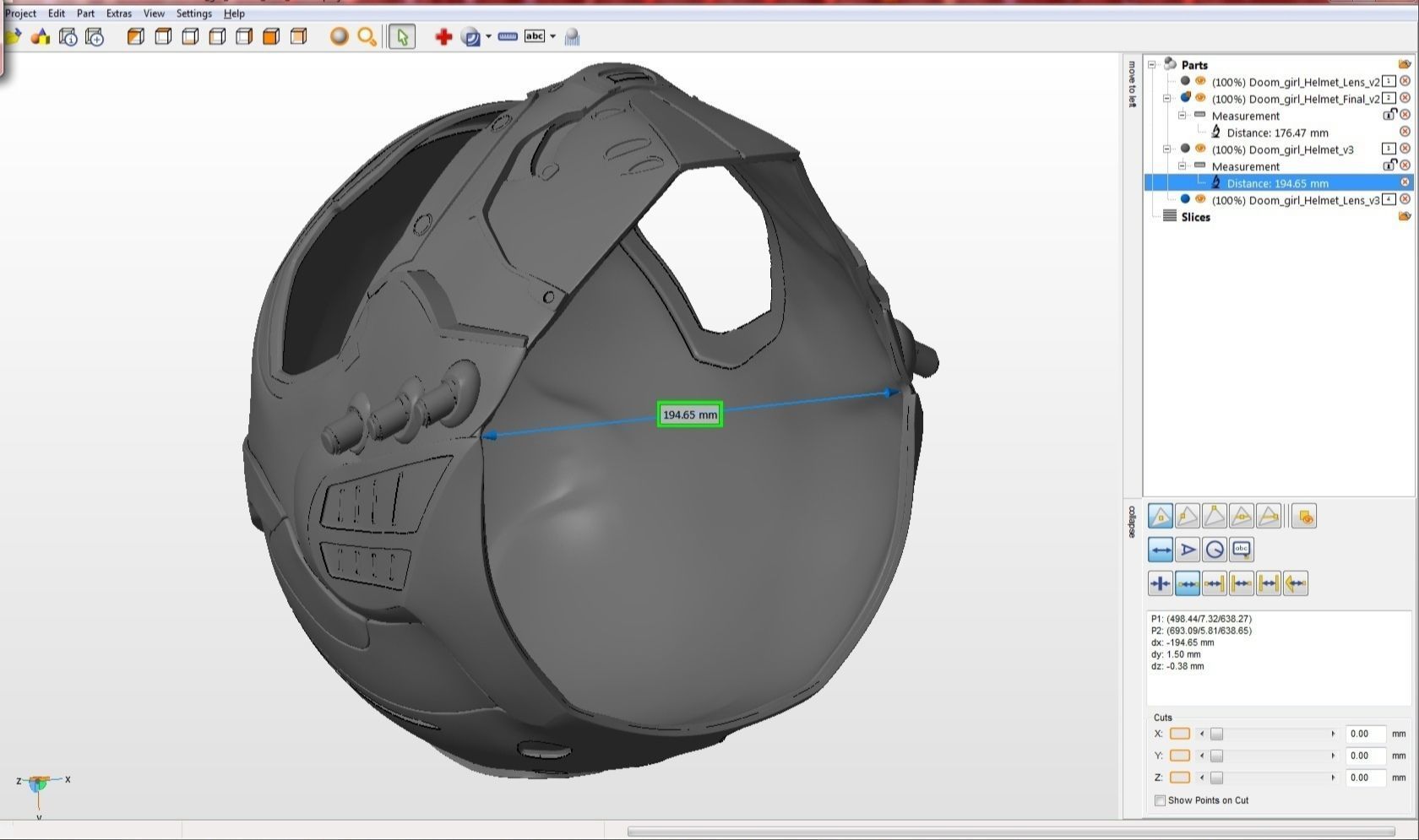Click the X cut value input field

pyautogui.click(x=1367, y=734)
